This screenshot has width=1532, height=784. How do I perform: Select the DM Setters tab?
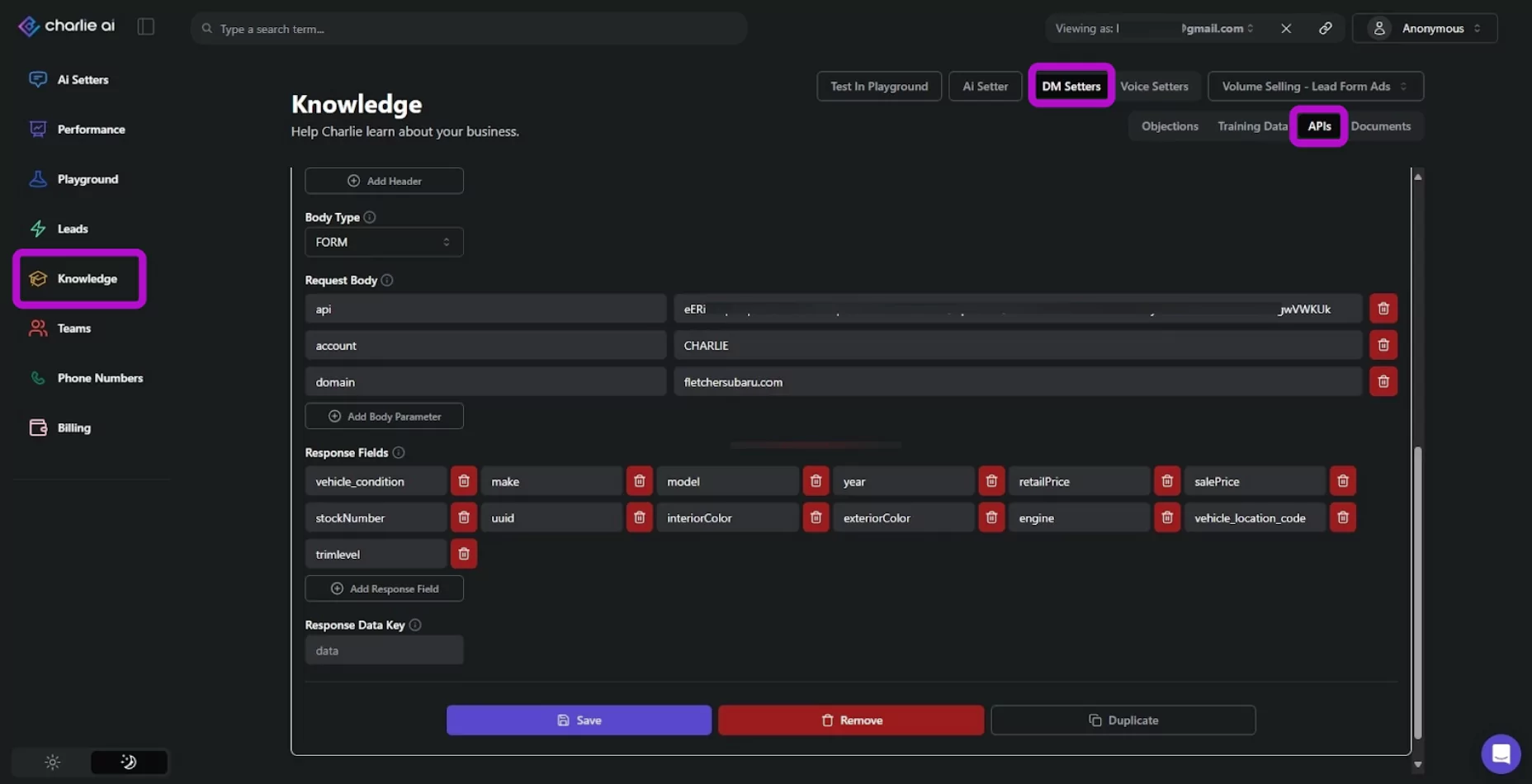pyautogui.click(x=1071, y=86)
